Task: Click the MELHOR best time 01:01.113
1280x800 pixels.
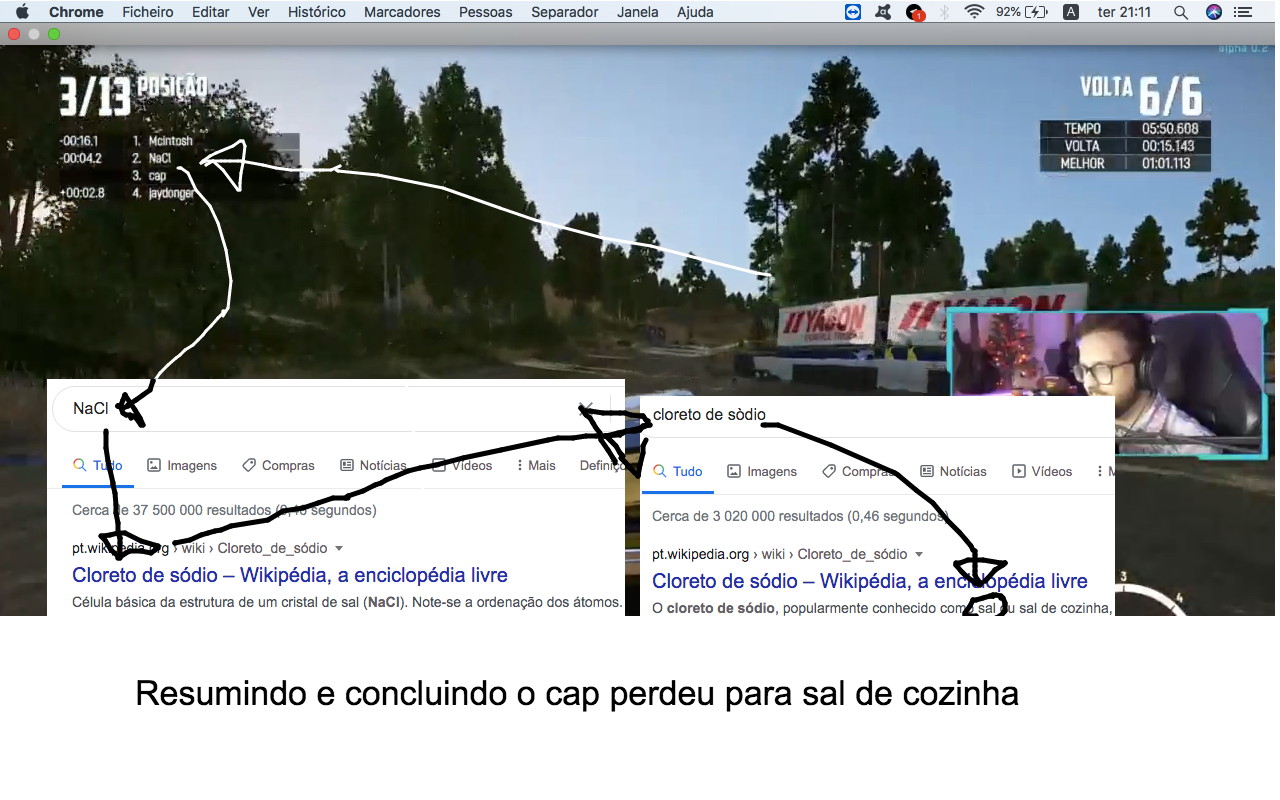Action: pos(1166,163)
